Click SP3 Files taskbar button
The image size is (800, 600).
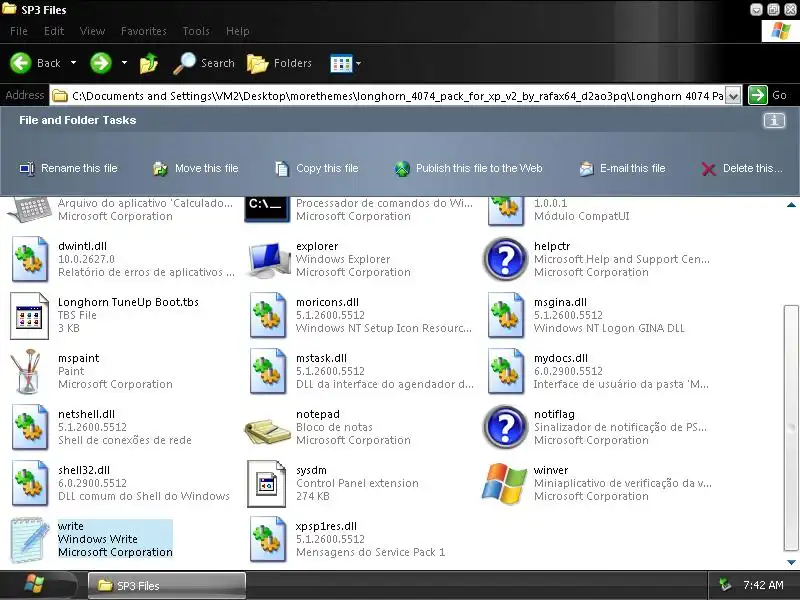(x=167, y=586)
